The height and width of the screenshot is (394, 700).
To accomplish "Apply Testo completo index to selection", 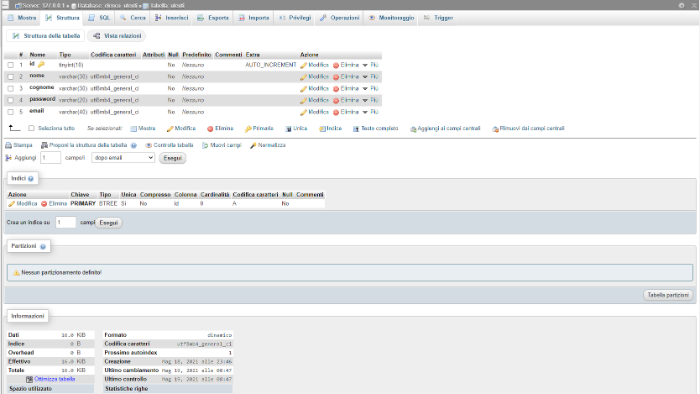I will [x=375, y=129].
